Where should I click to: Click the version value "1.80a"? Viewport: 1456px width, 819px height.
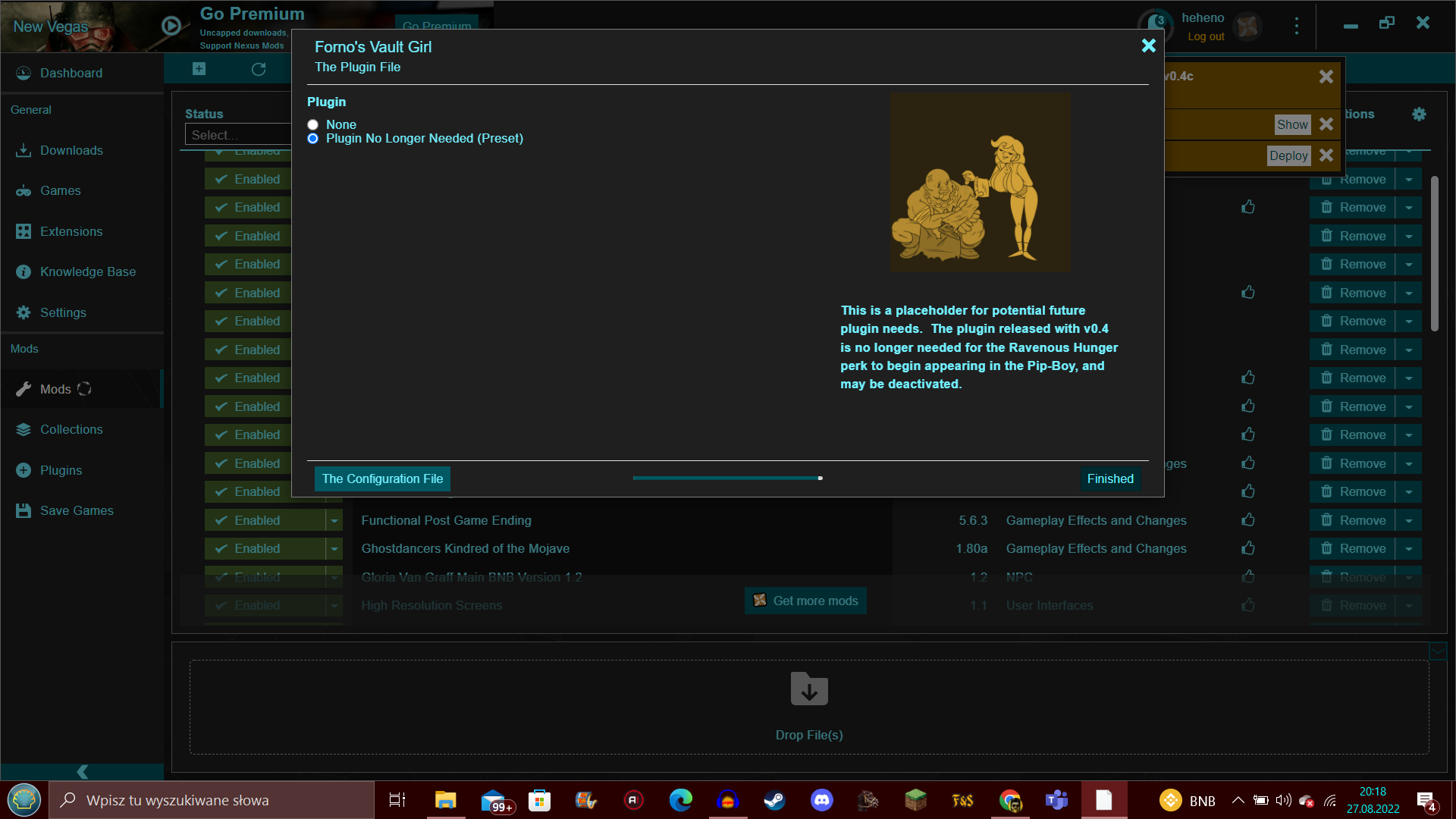click(971, 548)
